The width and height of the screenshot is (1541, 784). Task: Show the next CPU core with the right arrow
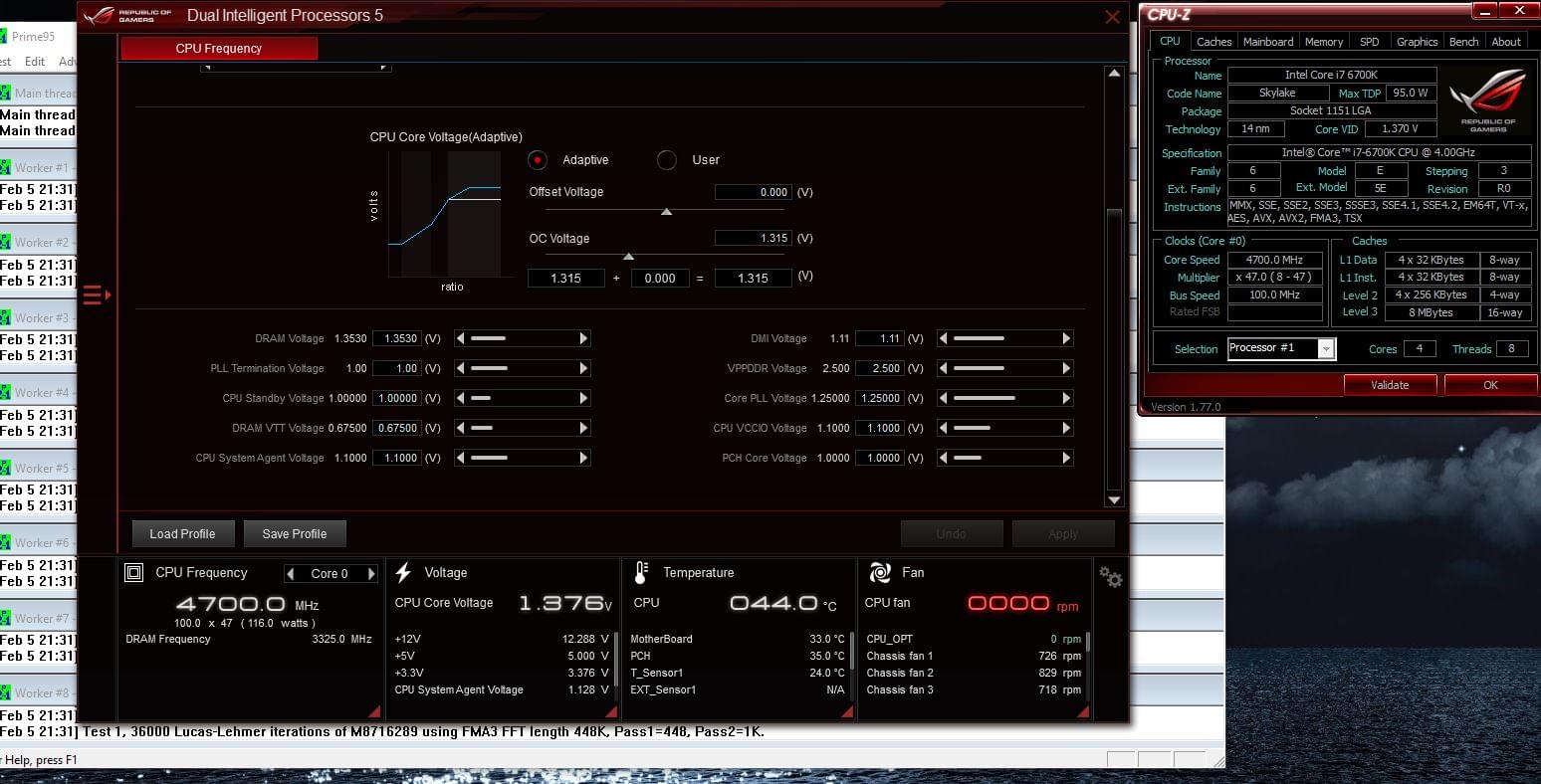coord(371,574)
